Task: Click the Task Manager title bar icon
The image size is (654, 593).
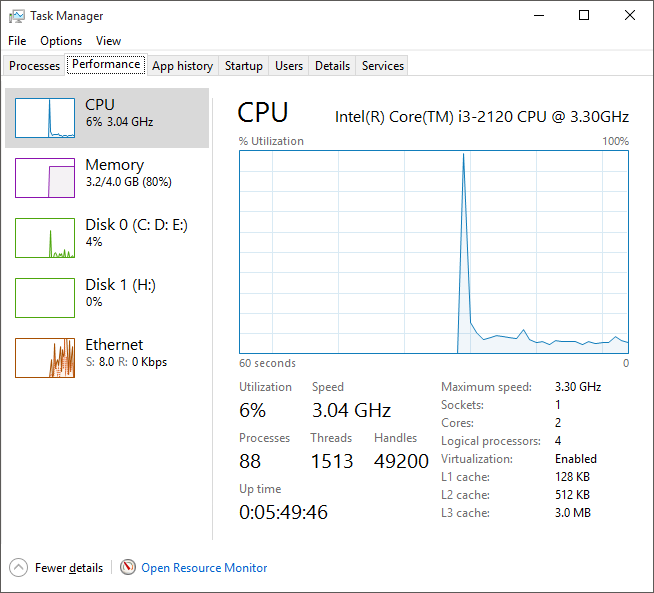Action: point(16,16)
